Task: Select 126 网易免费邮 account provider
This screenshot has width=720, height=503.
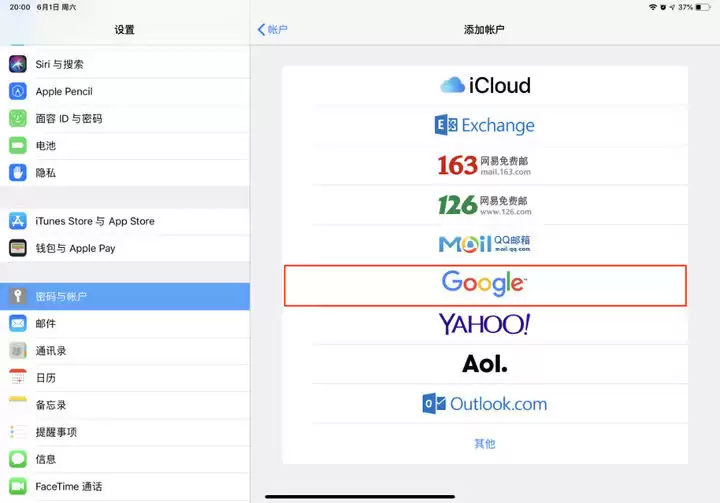Action: pyautogui.click(x=485, y=205)
